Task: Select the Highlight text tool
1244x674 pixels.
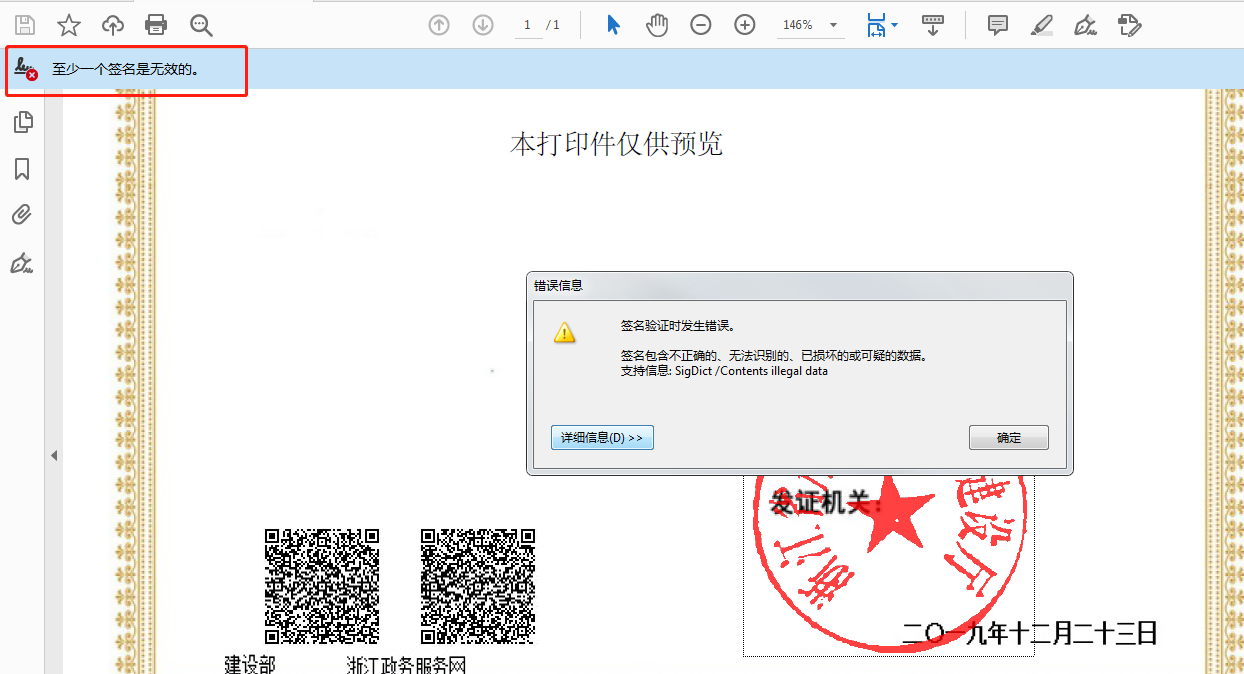Action: tap(1041, 24)
